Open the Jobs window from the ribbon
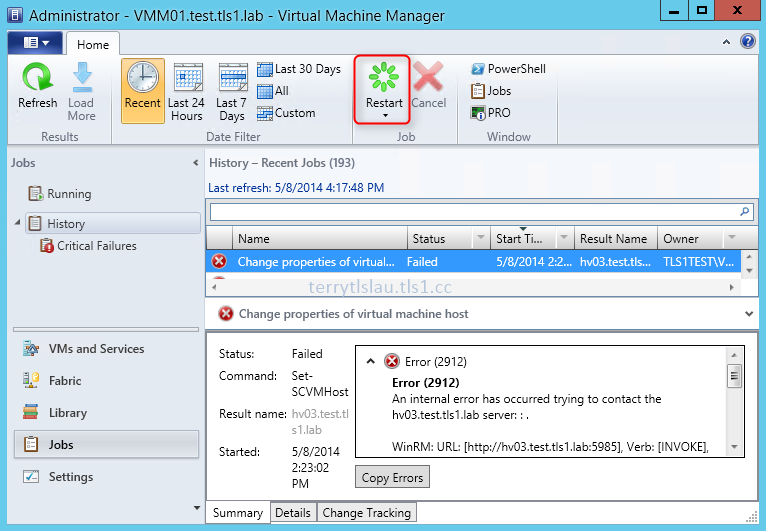The image size is (766, 531). (x=491, y=91)
